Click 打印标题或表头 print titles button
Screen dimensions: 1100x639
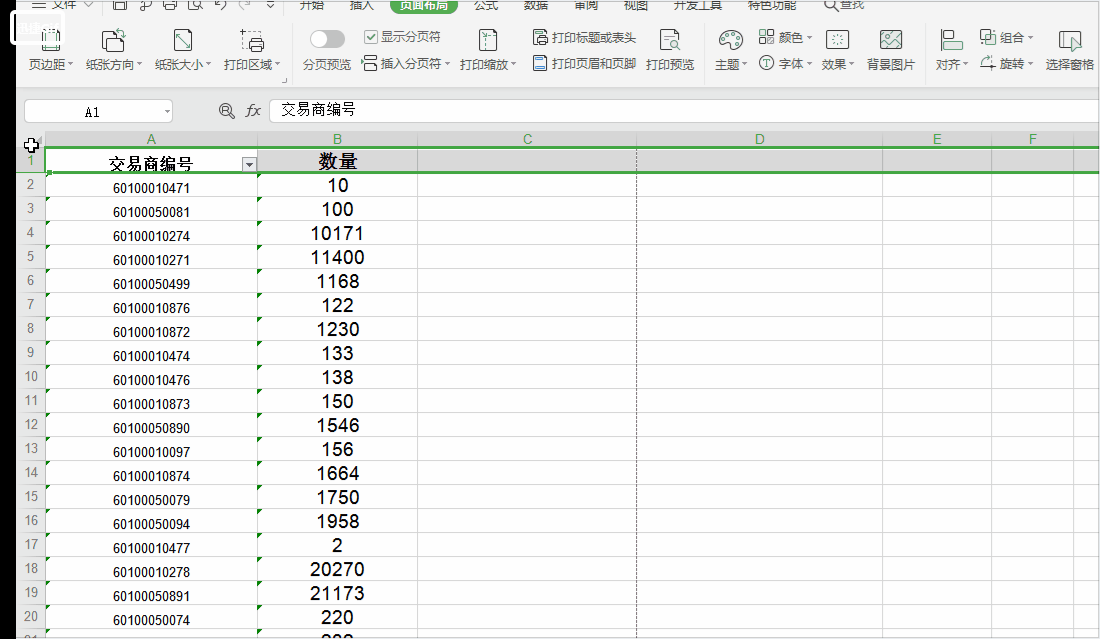pos(584,37)
